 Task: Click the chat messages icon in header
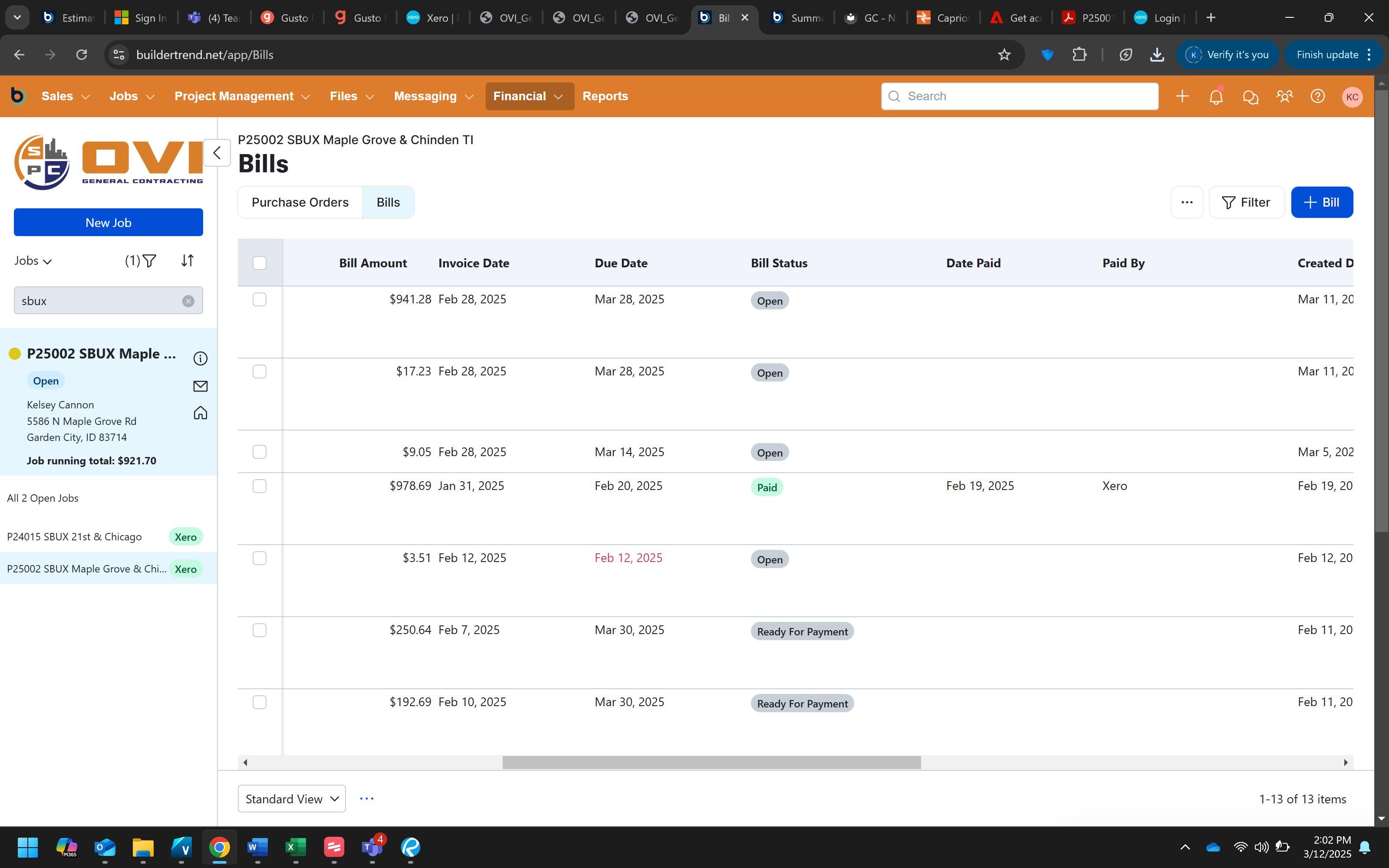[x=1250, y=96]
